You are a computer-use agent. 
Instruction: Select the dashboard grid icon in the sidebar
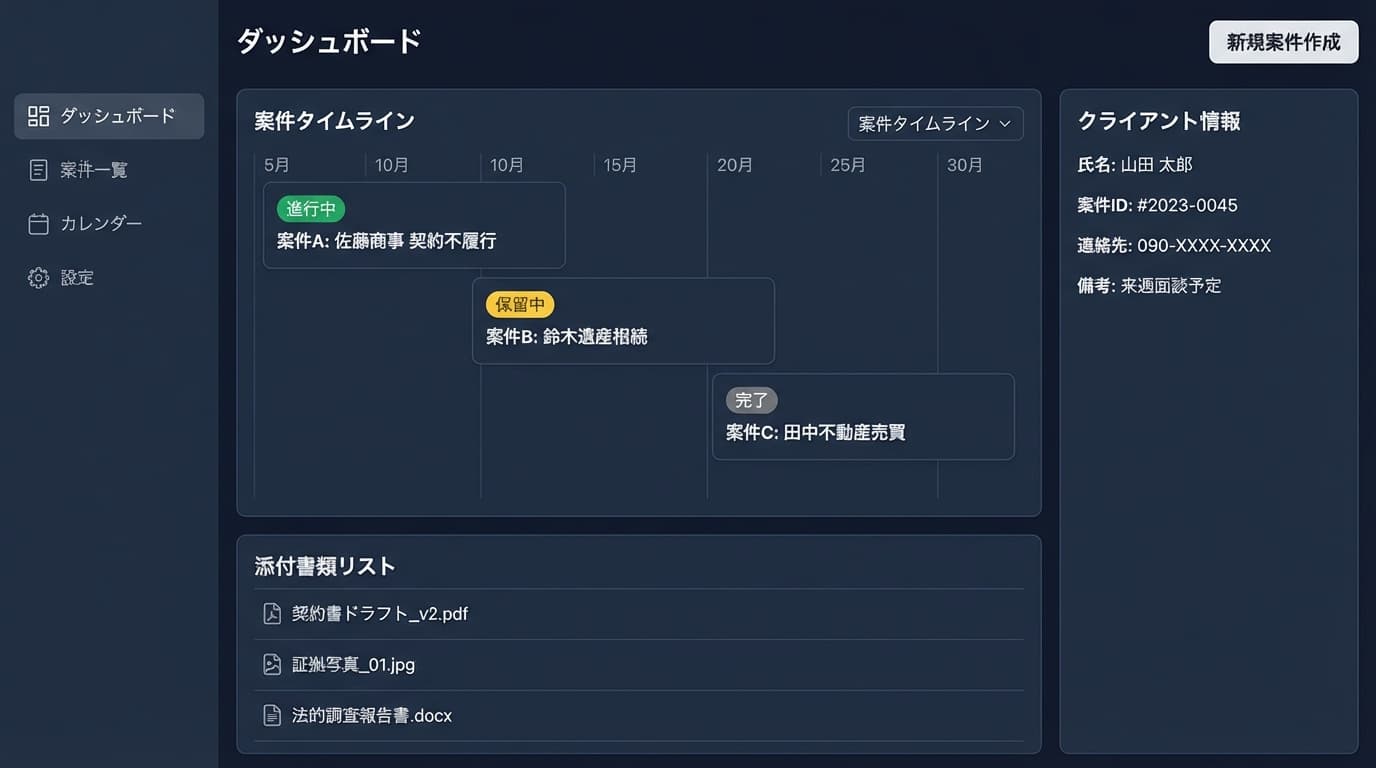coord(38,115)
